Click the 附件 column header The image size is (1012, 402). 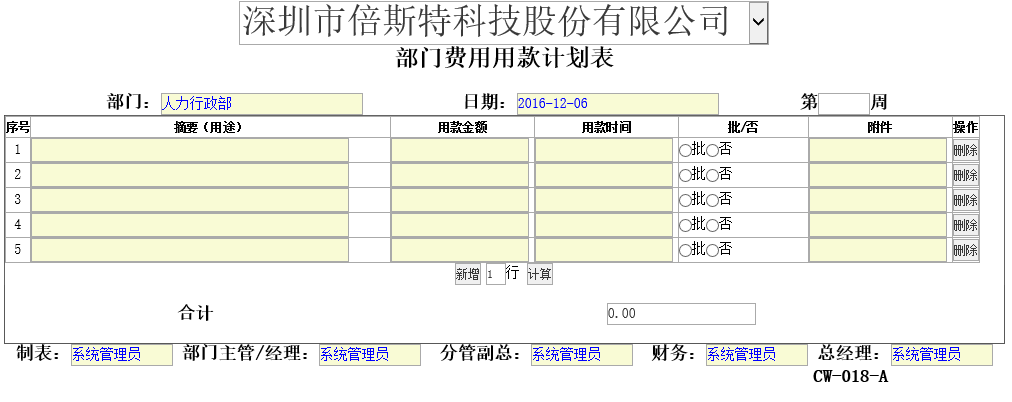coord(880,128)
